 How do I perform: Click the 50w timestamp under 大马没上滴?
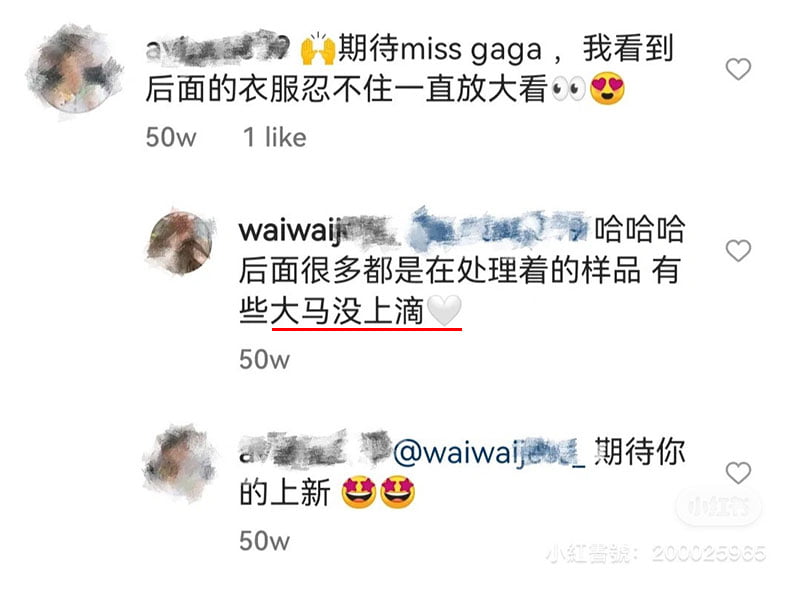pyautogui.click(x=264, y=359)
